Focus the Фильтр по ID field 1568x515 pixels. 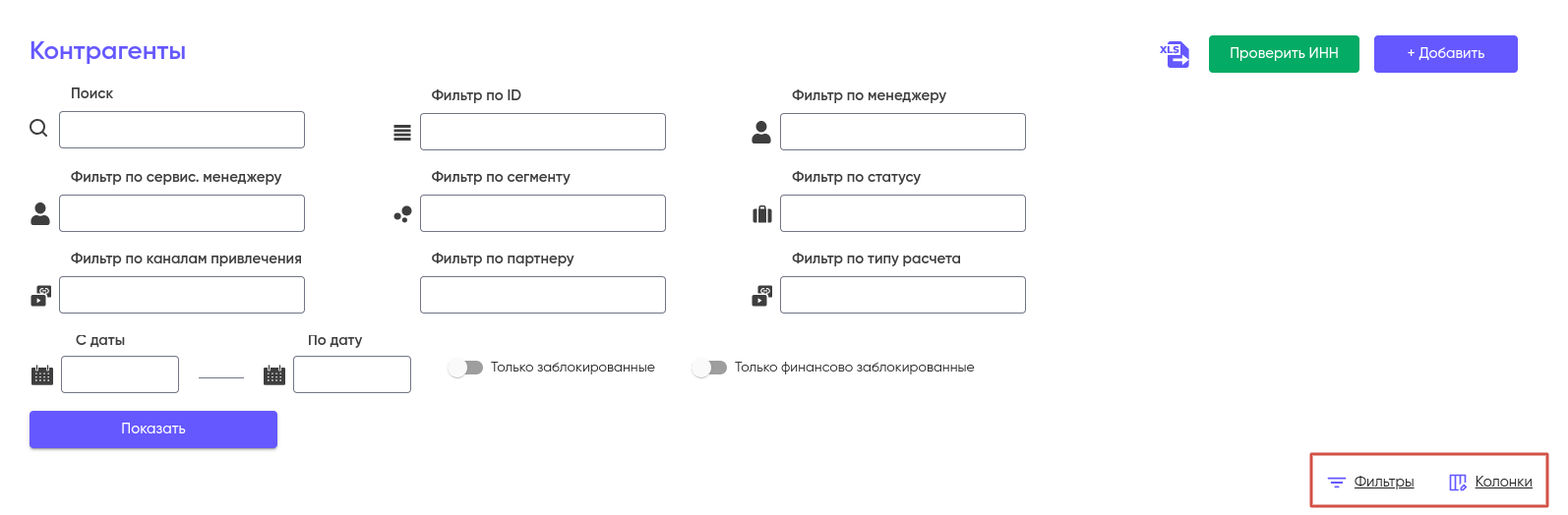tap(542, 132)
